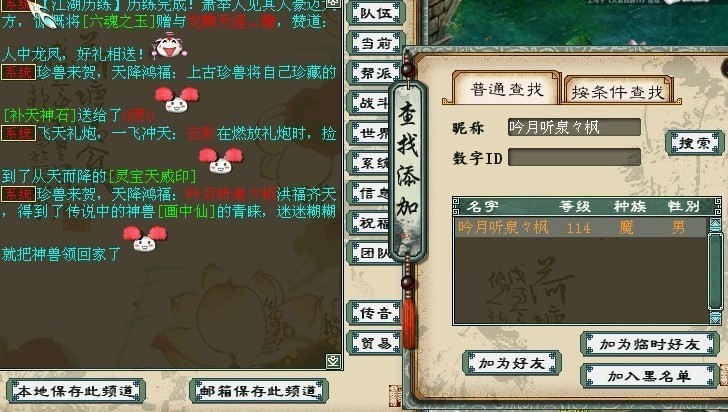The width and height of the screenshot is (728, 412).
Task: Click the results list scroll-up arrow
Action: (x=715, y=225)
